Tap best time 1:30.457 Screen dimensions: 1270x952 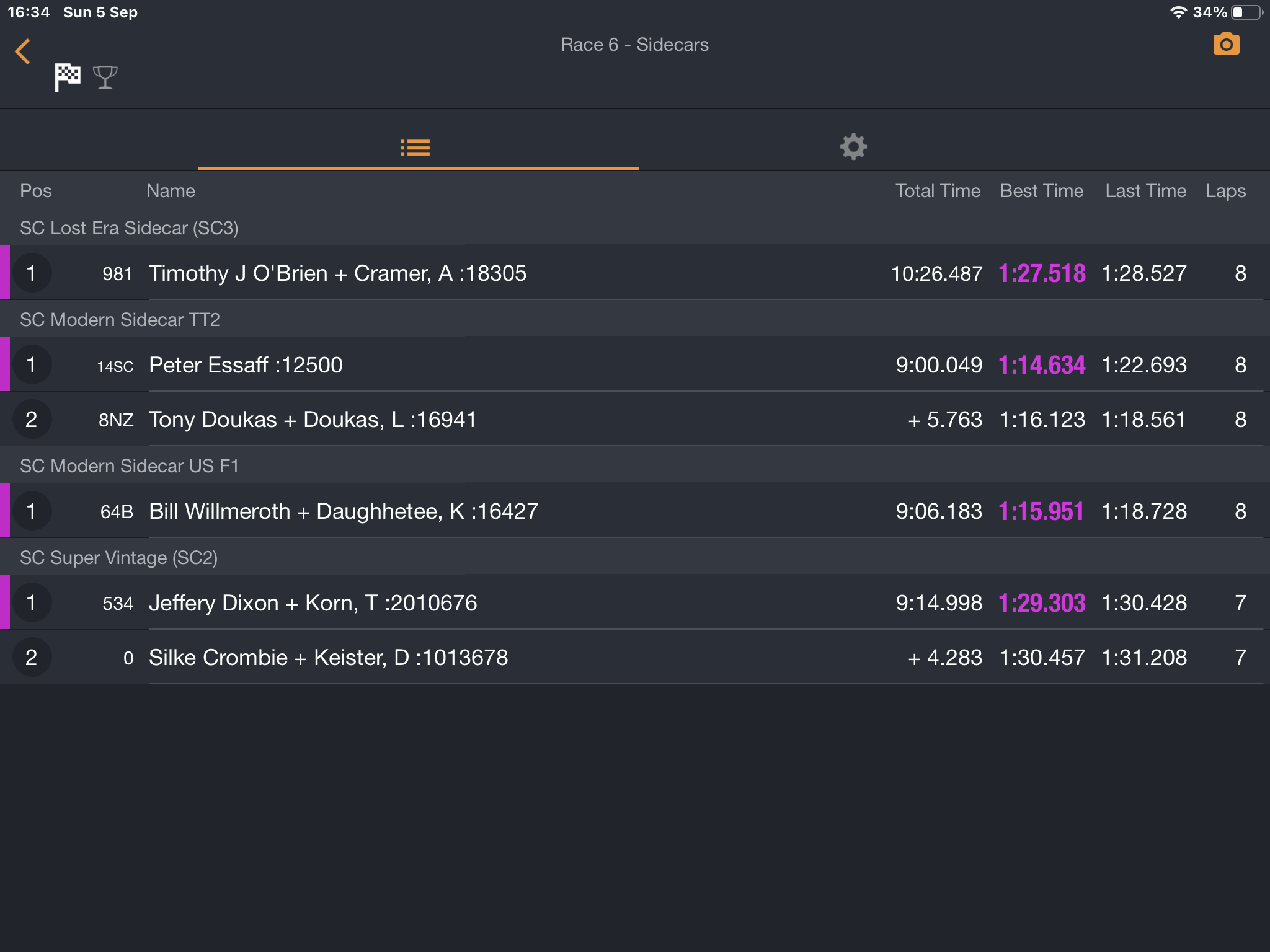click(x=1042, y=658)
